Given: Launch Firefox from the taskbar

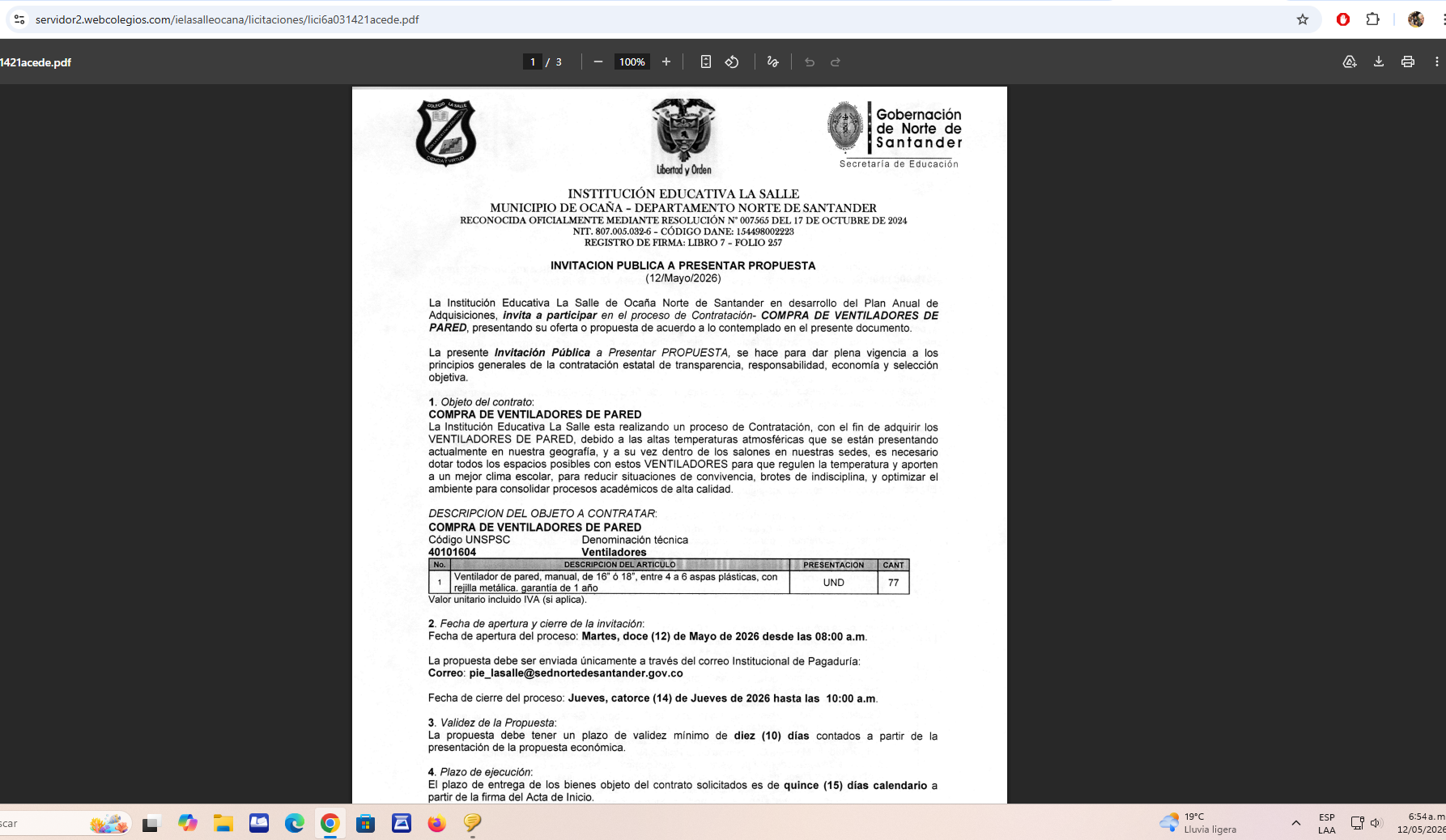Looking at the screenshot, I should coord(437,824).
